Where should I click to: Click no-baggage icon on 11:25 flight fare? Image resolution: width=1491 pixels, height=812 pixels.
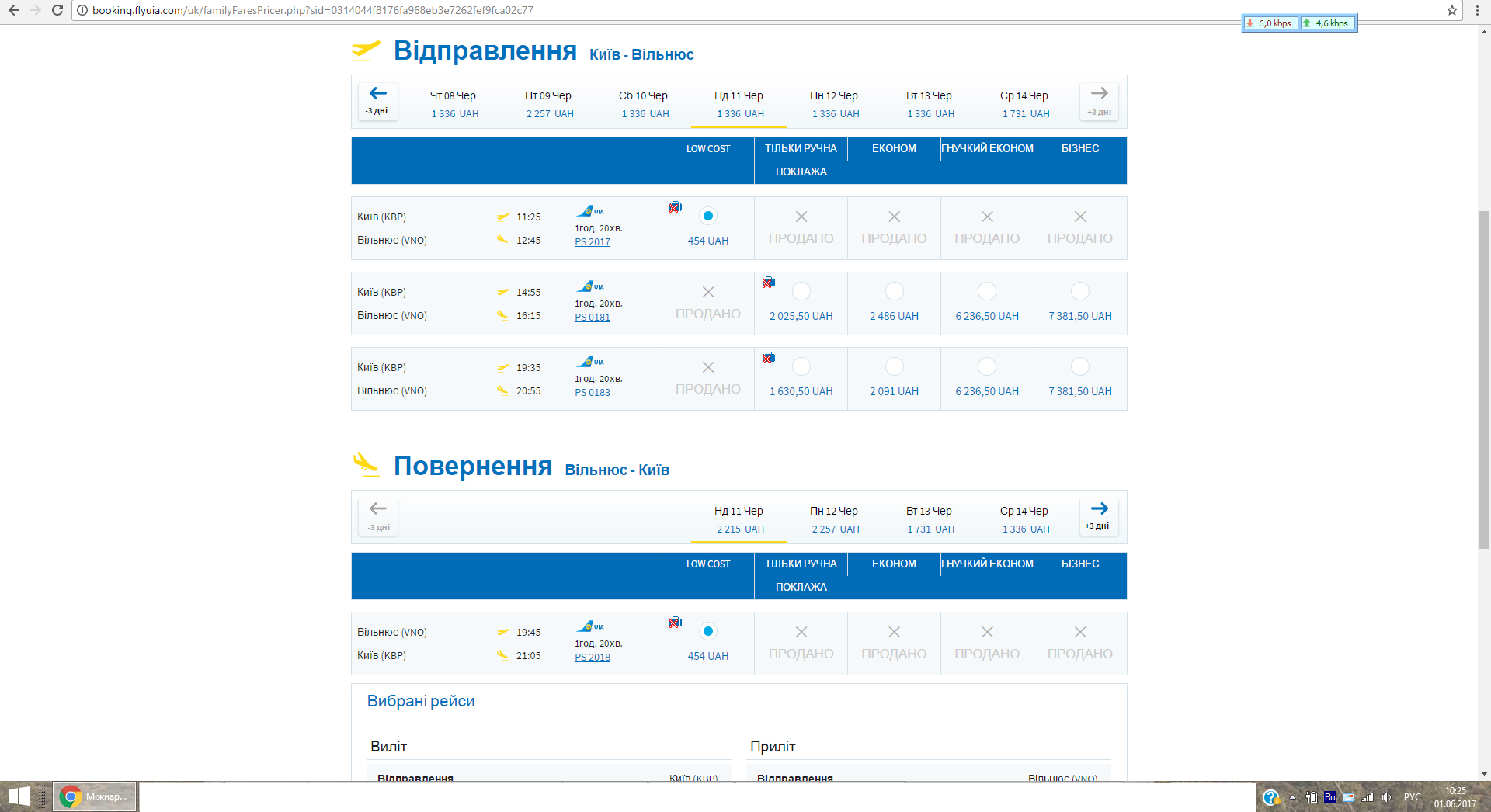tap(676, 207)
